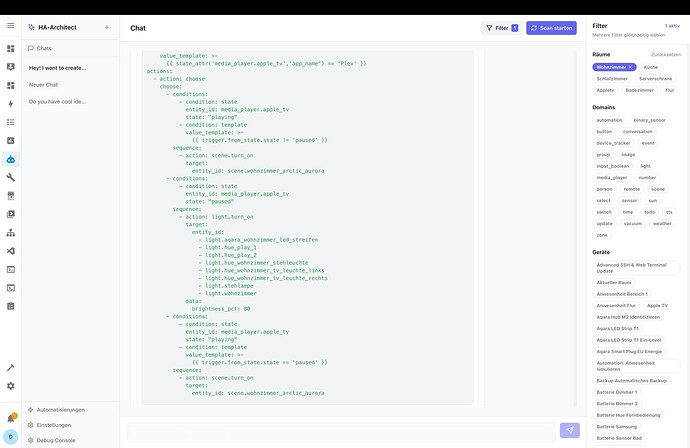Open the 'Neuer Chat' conversation

pos(43,84)
